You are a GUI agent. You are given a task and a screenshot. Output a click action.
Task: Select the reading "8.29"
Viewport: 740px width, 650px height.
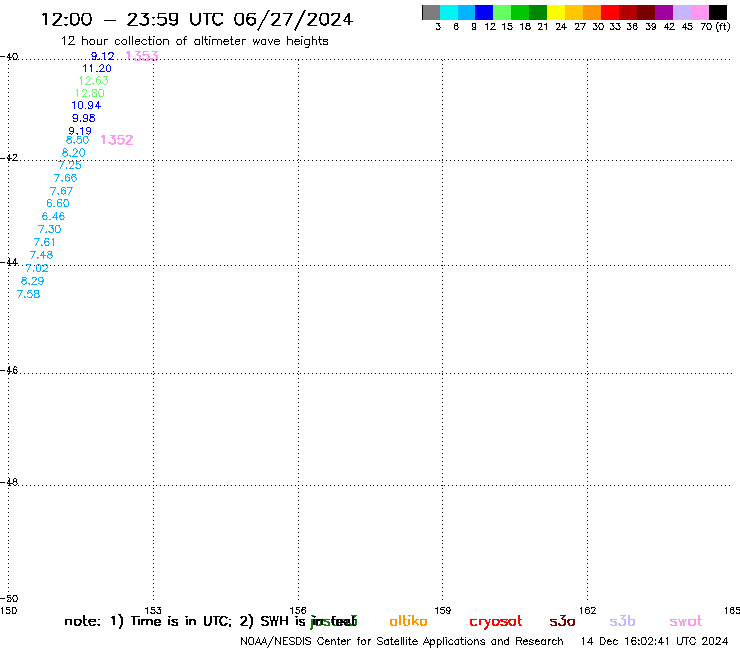[33, 281]
